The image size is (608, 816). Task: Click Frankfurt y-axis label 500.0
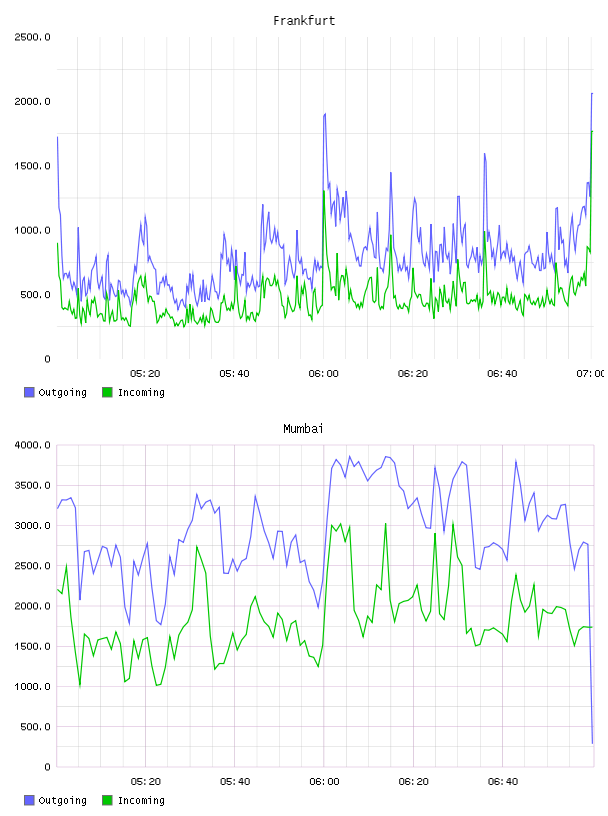(35, 295)
